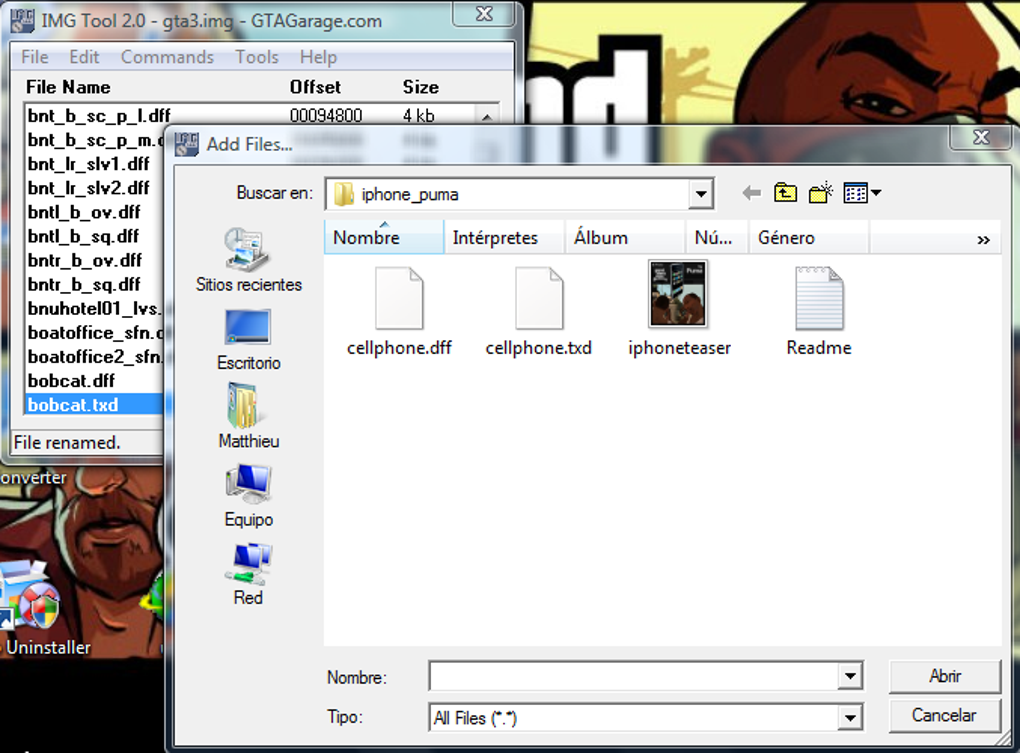Select boatoffice_sfn entry in list

[95, 332]
